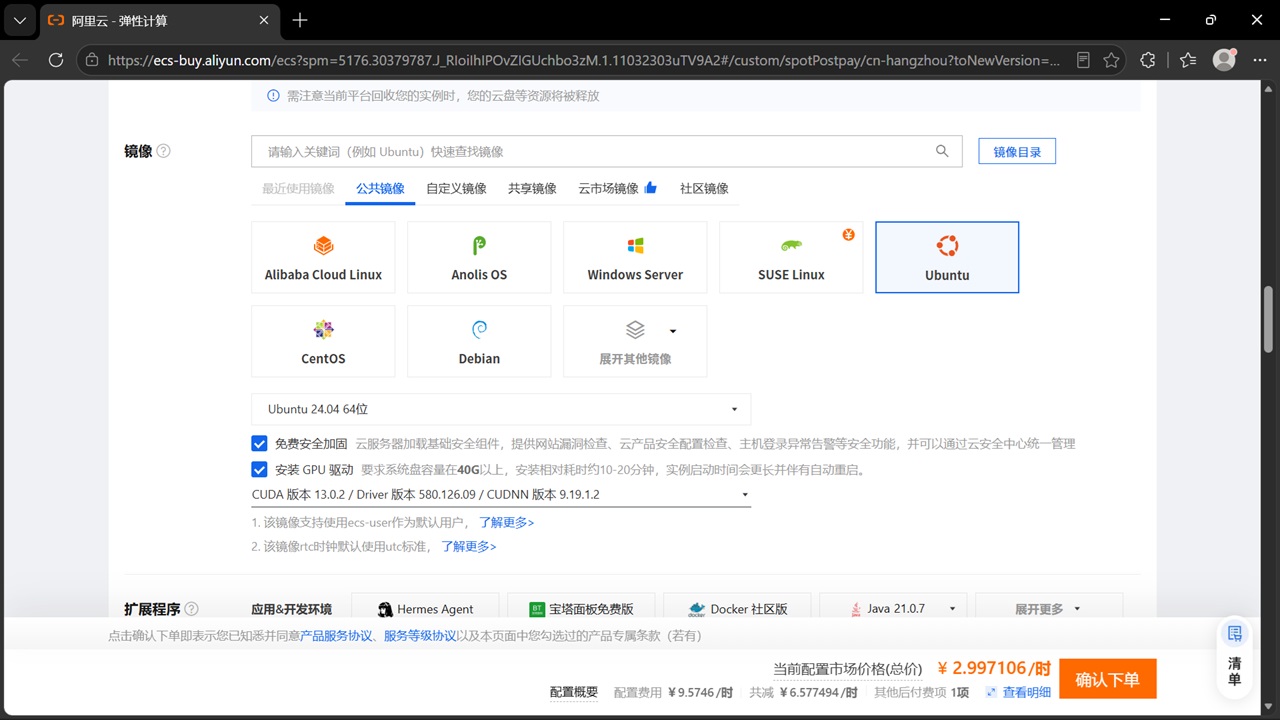Select the SUSE Linux image card
The image size is (1280, 720).
(x=791, y=257)
